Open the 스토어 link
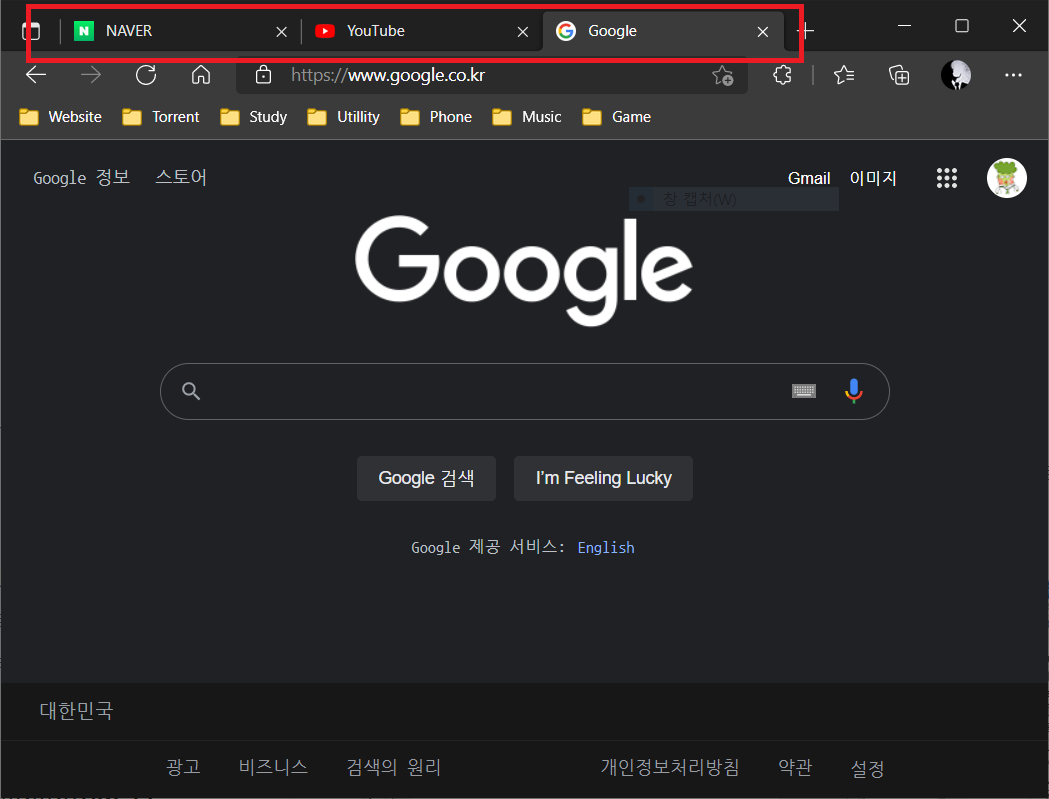The height and width of the screenshot is (799, 1049). [x=181, y=177]
